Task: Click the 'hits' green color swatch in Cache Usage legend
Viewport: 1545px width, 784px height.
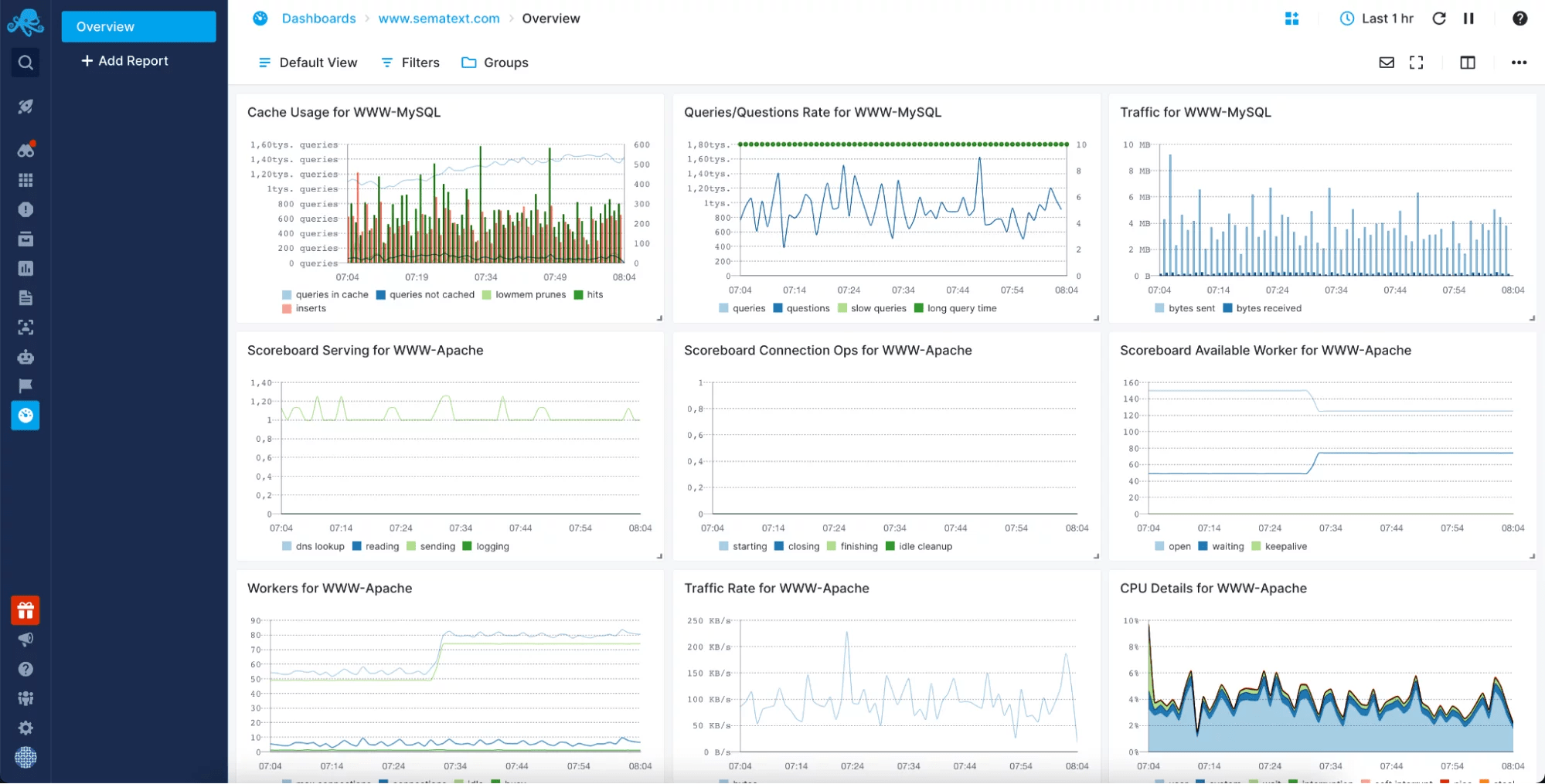Action: point(576,294)
